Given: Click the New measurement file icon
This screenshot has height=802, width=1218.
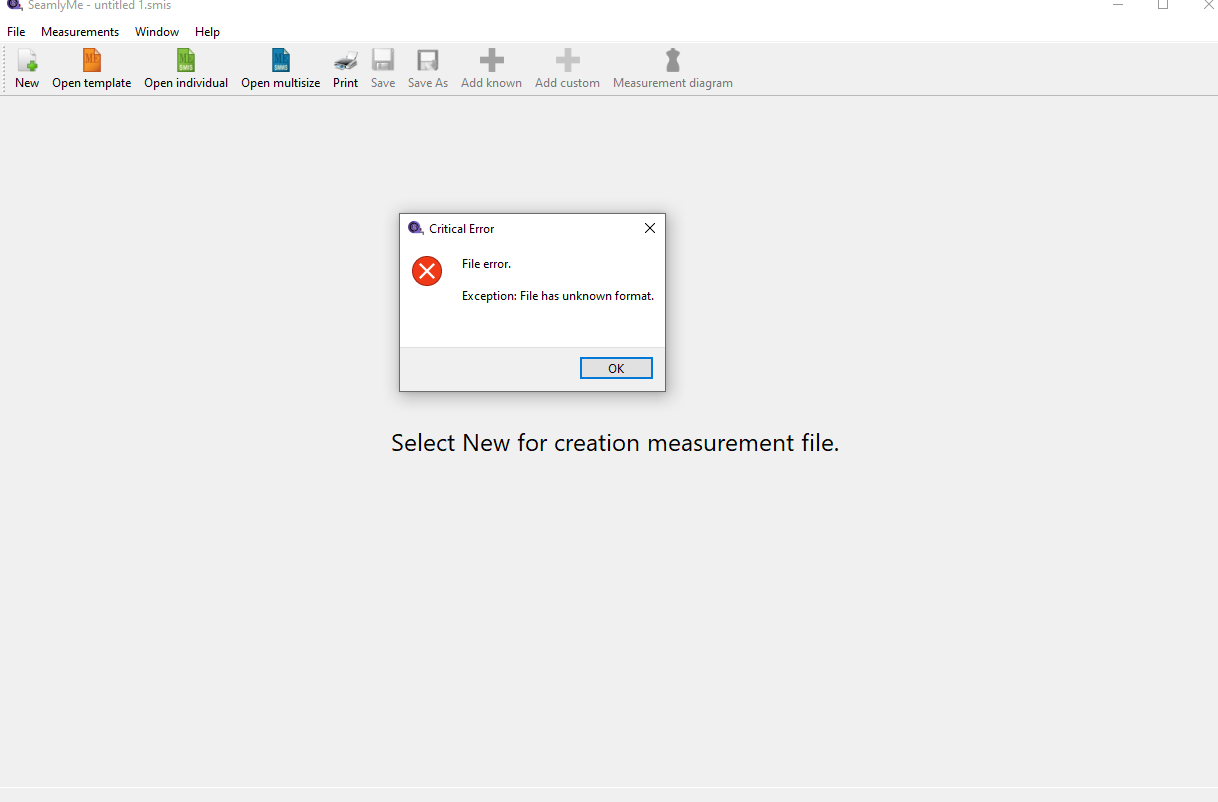Looking at the screenshot, I should coord(27,61).
